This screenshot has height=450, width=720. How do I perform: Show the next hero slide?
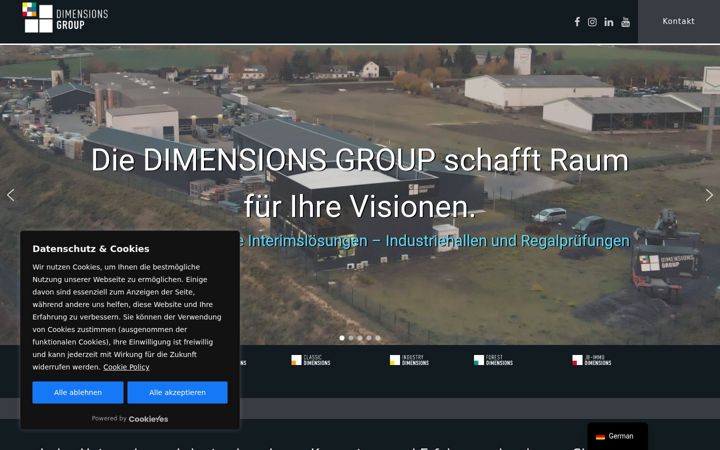709,195
